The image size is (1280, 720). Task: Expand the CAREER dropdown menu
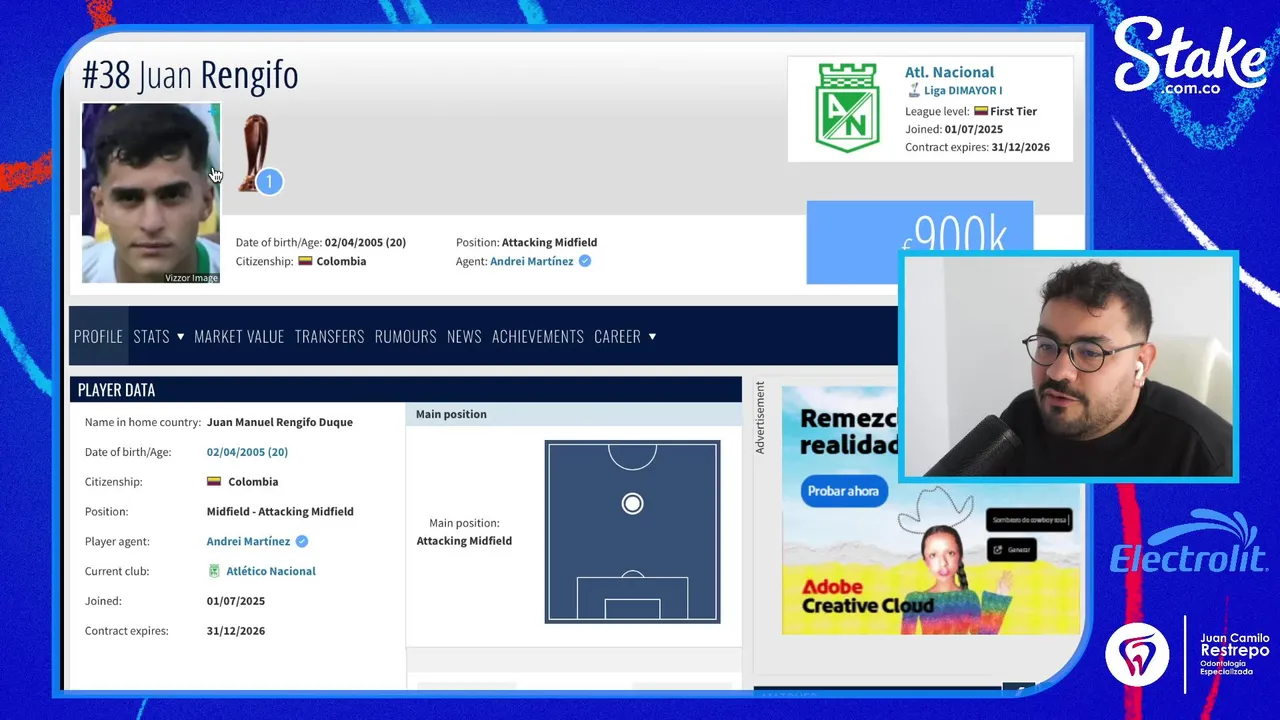point(625,336)
